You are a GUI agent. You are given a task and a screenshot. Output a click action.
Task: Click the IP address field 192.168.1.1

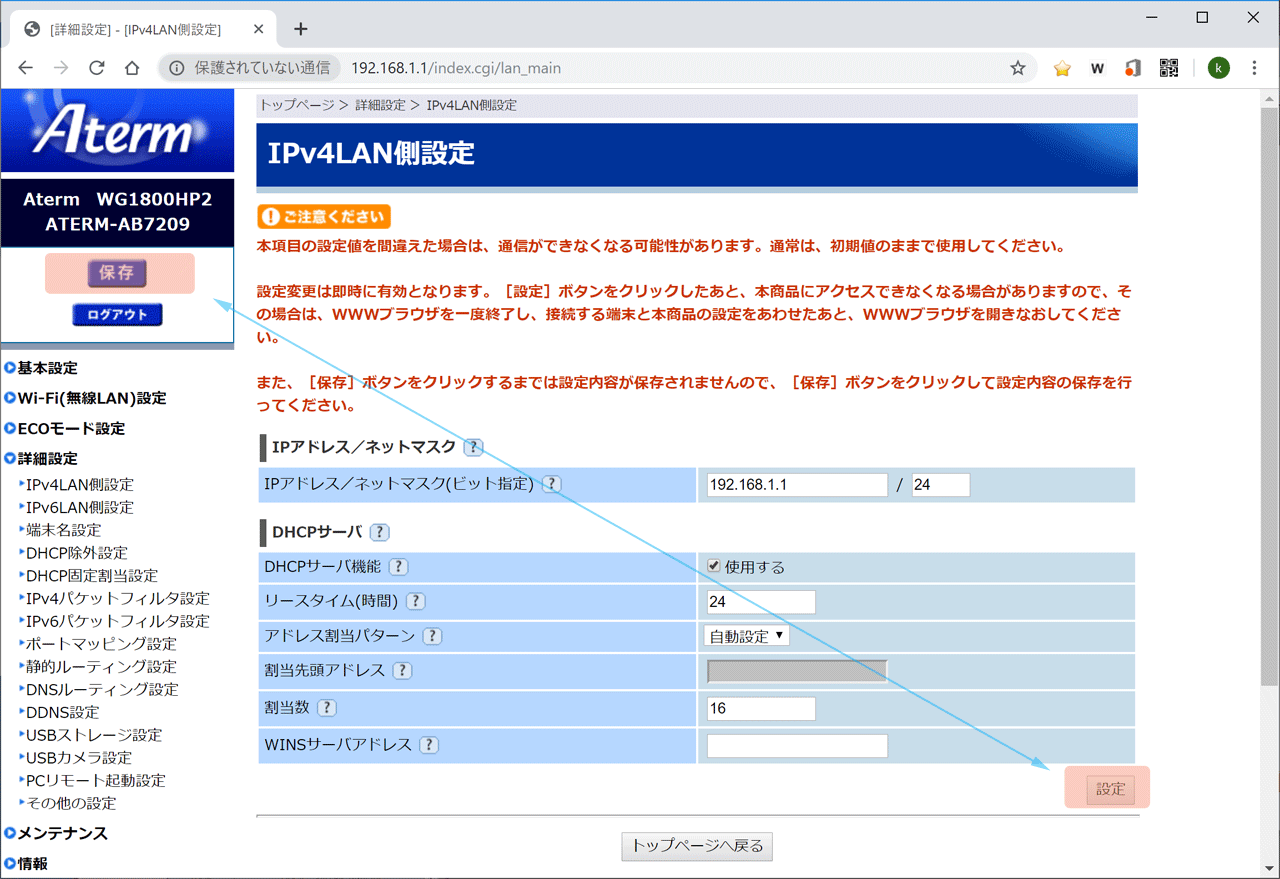[x=796, y=485]
